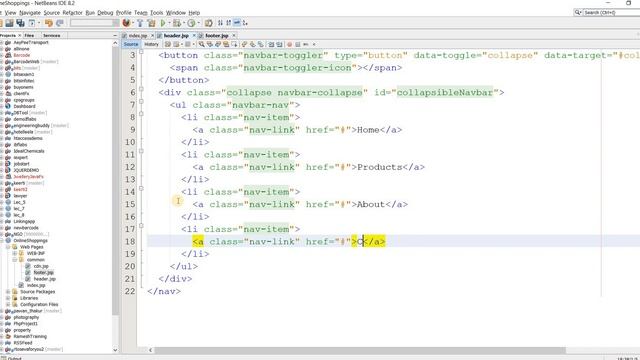Expand the Source Packages node
This screenshot has height=360, width=640.
[8, 292]
